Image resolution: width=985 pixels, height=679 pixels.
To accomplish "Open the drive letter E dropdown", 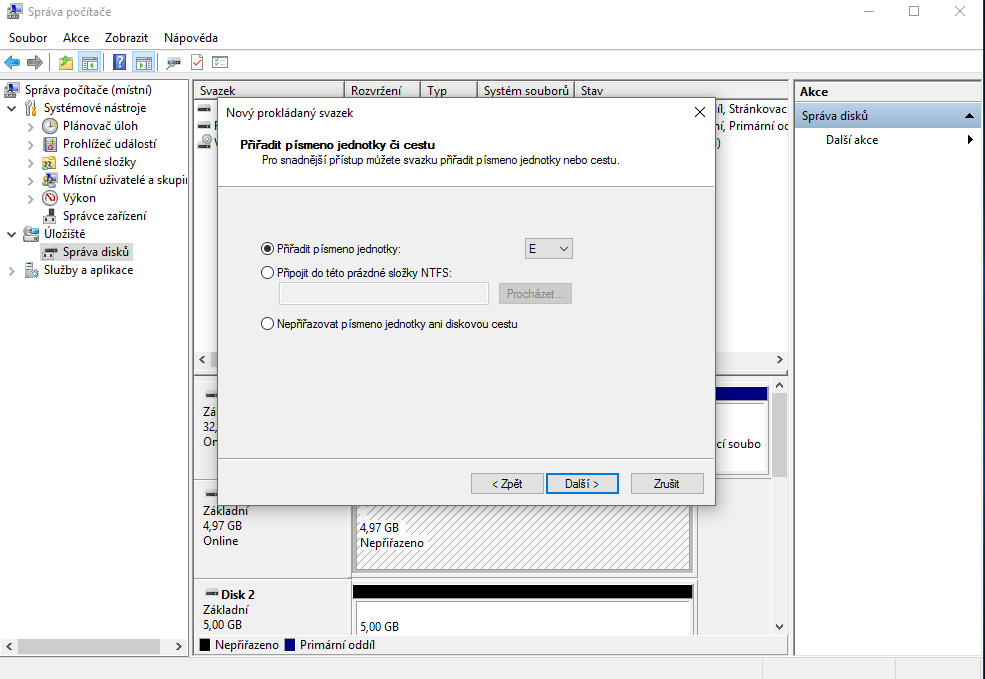I will tap(548, 249).
